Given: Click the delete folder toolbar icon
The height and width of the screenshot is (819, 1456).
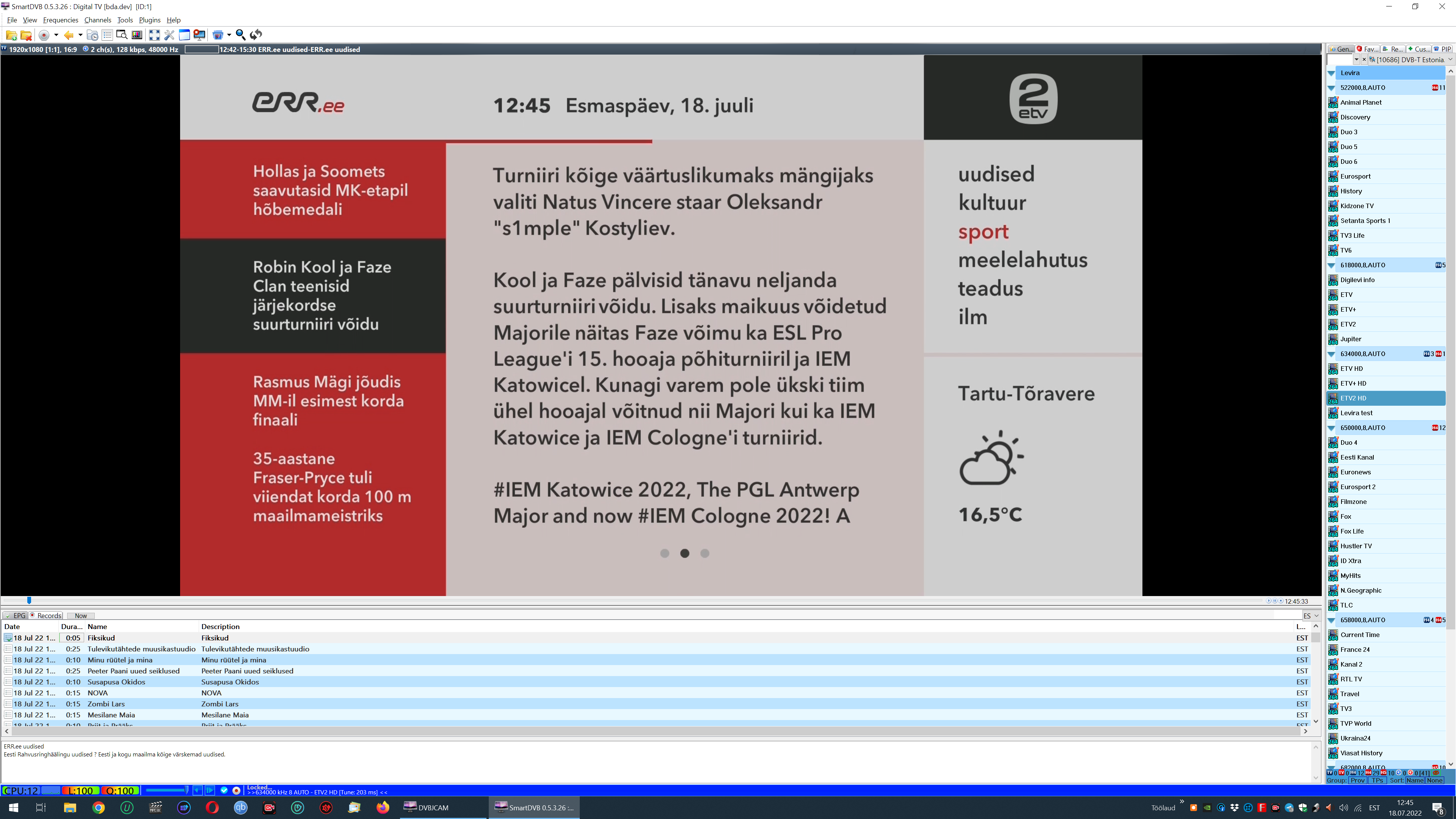Looking at the screenshot, I should pyautogui.click(x=26, y=35).
